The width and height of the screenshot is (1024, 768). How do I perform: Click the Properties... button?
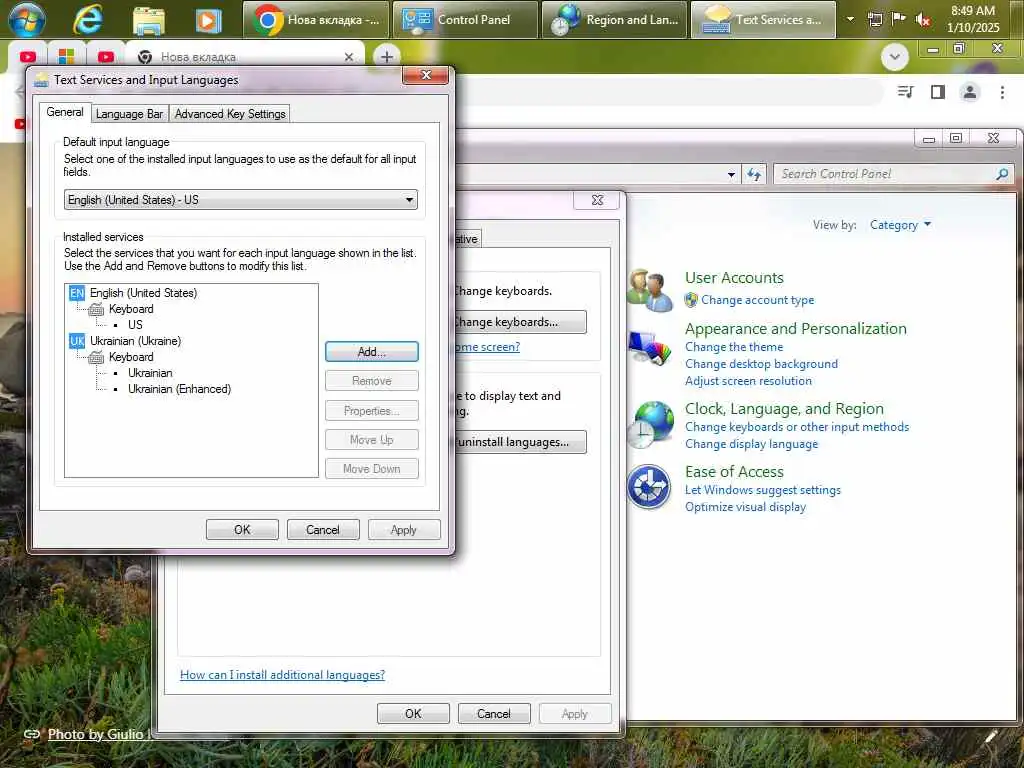372,411
